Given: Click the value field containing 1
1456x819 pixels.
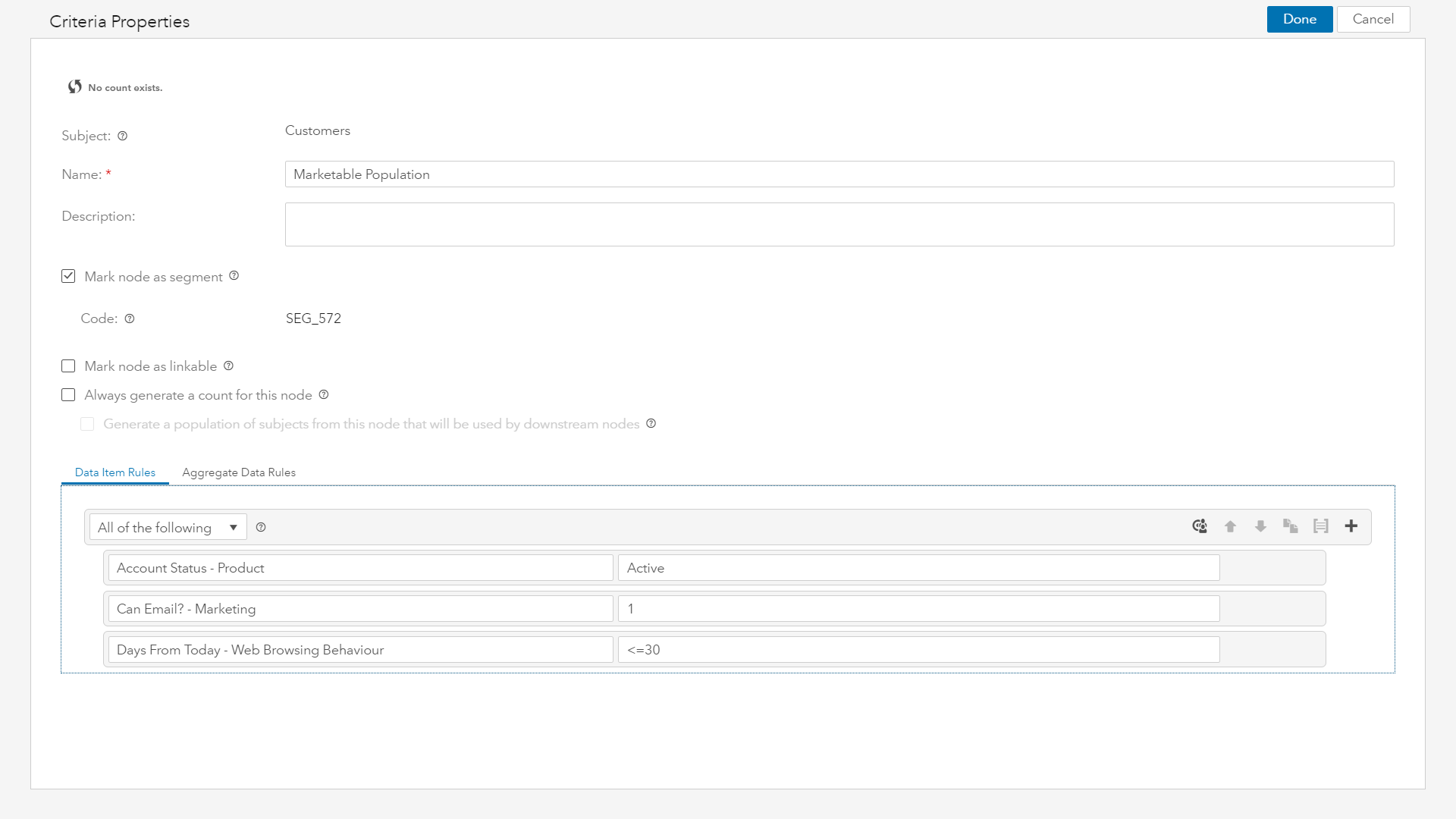Looking at the screenshot, I should click(x=919, y=609).
